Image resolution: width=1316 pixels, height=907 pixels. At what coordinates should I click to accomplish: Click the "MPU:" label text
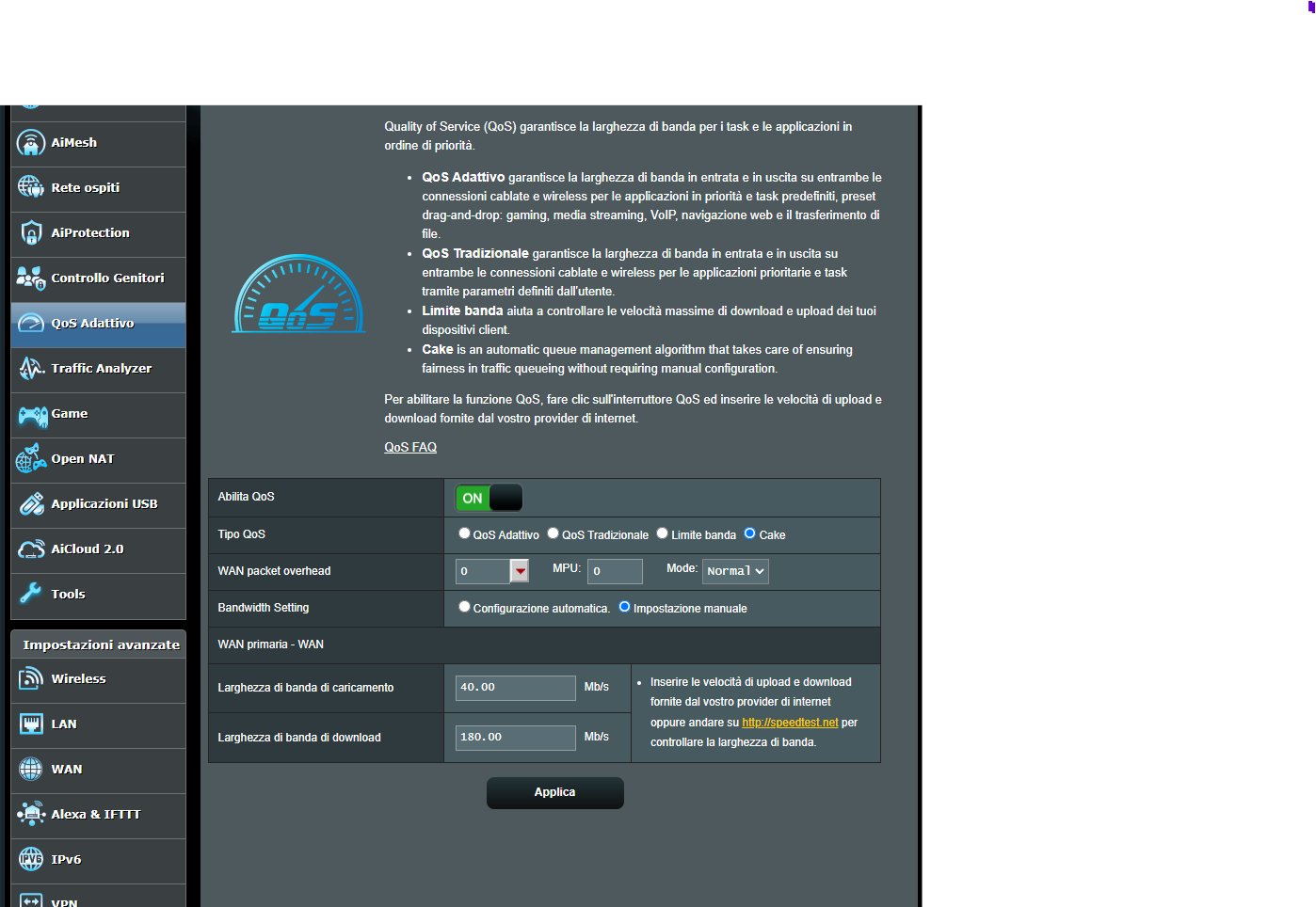pos(567,568)
